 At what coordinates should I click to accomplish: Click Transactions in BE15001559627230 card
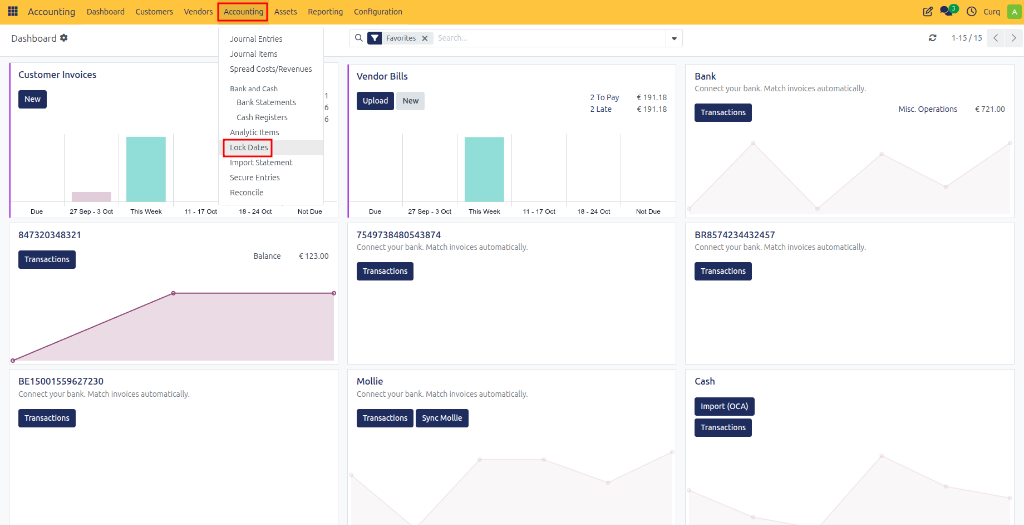tap(47, 418)
